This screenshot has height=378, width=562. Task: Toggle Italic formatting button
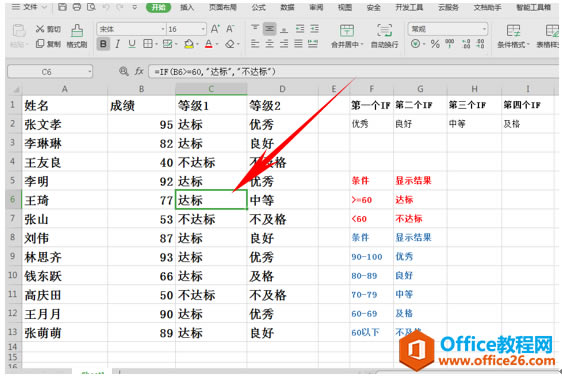click(x=118, y=44)
